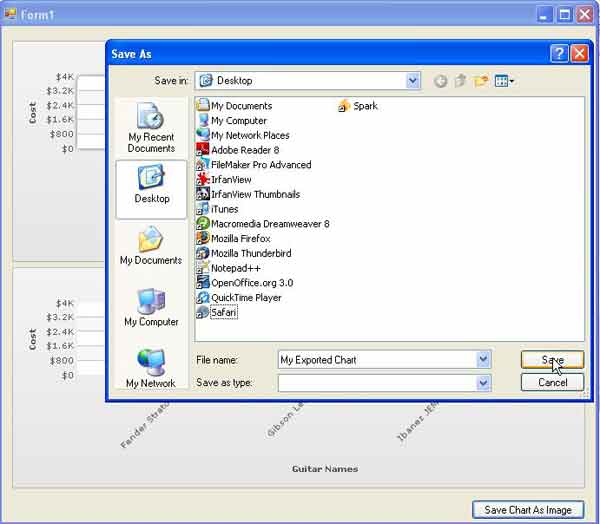Open the Views menu icon

point(504,81)
